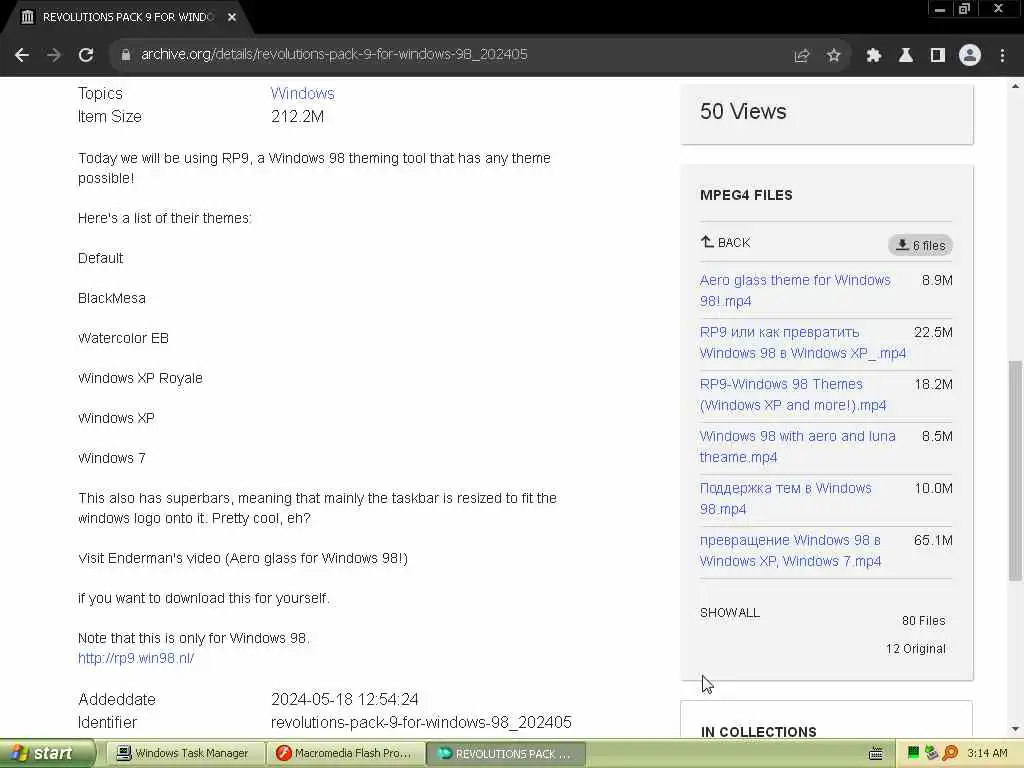Screen dimensions: 1024x768
Task: Click the IN COLLECTIONS heading
Action: 759,731
